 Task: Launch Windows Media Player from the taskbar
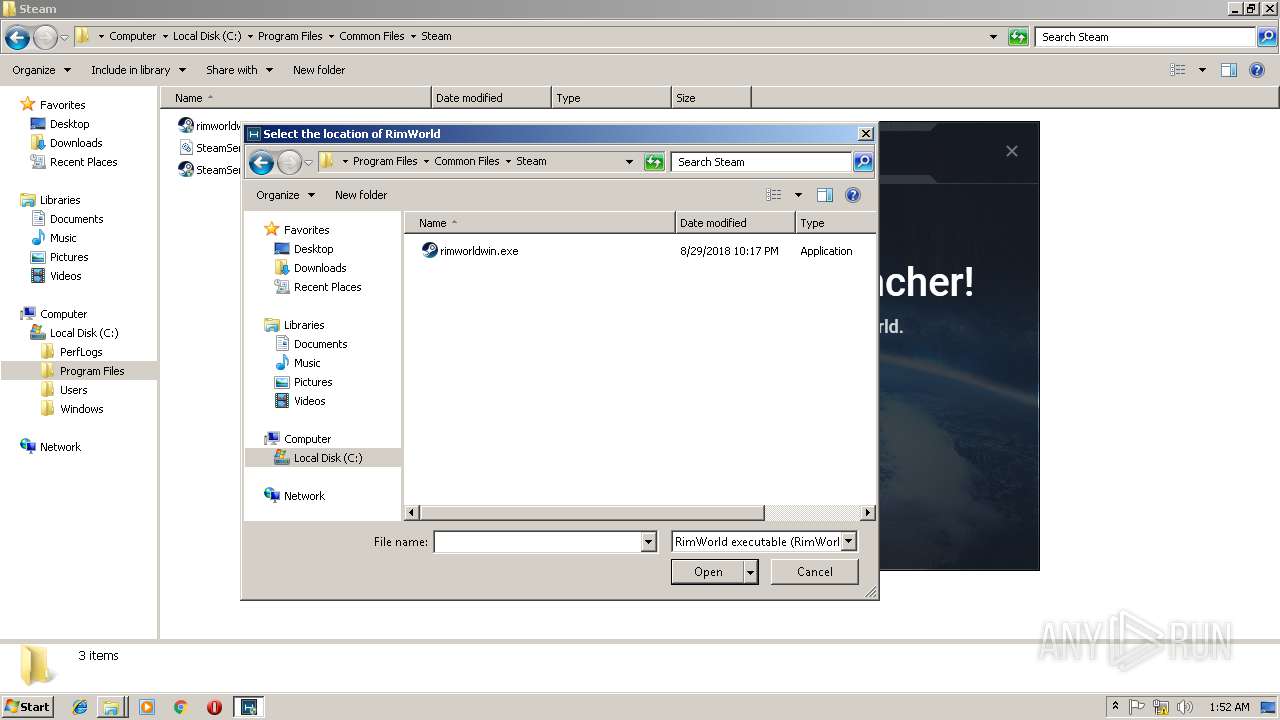(x=147, y=707)
